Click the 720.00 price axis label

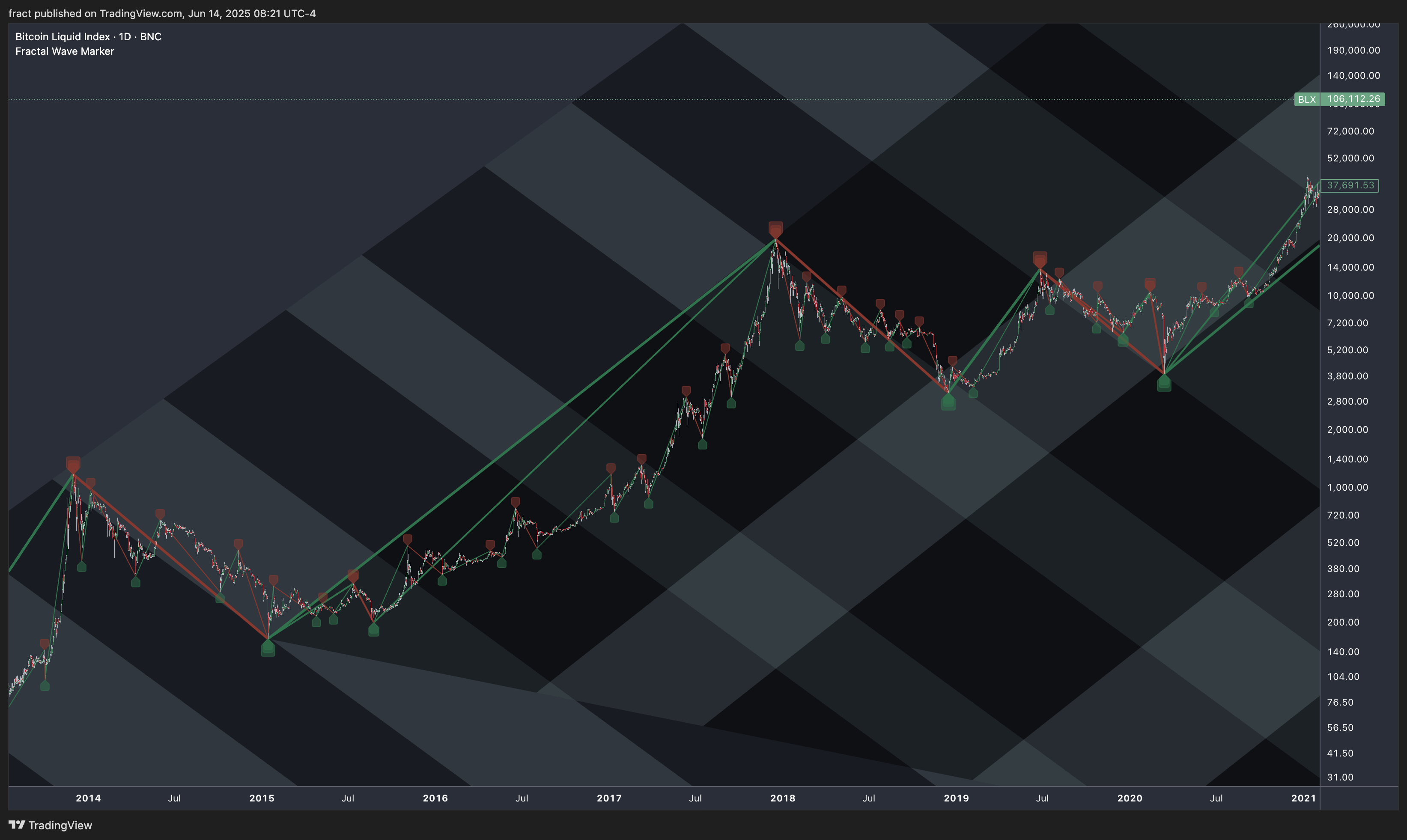[x=1343, y=515]
